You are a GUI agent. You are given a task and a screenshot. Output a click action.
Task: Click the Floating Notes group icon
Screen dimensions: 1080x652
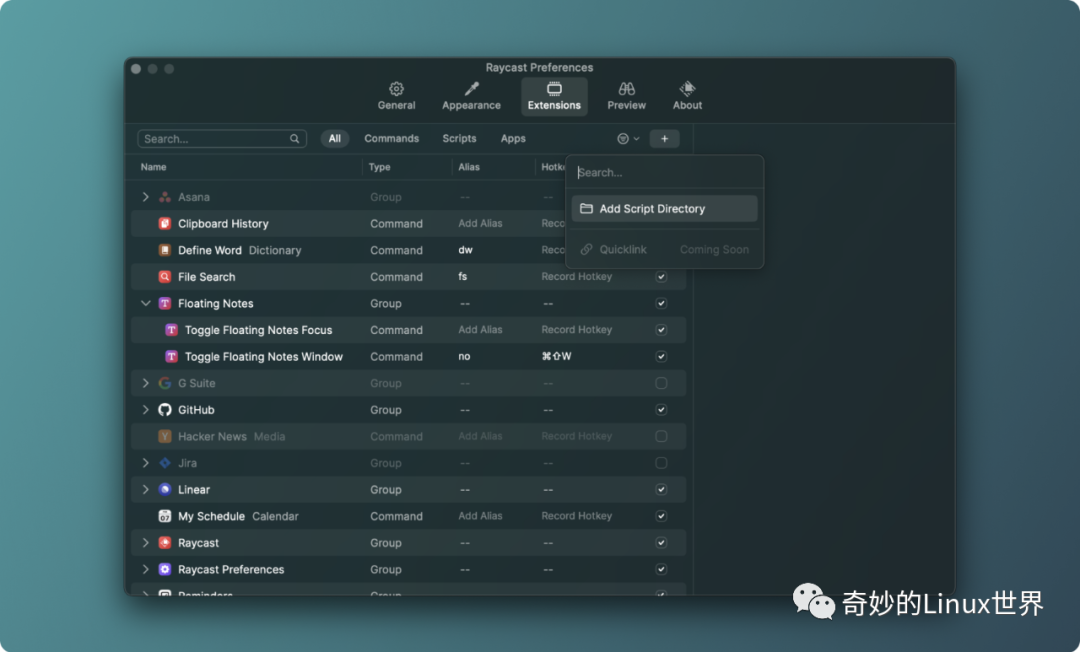coord(165,303)
